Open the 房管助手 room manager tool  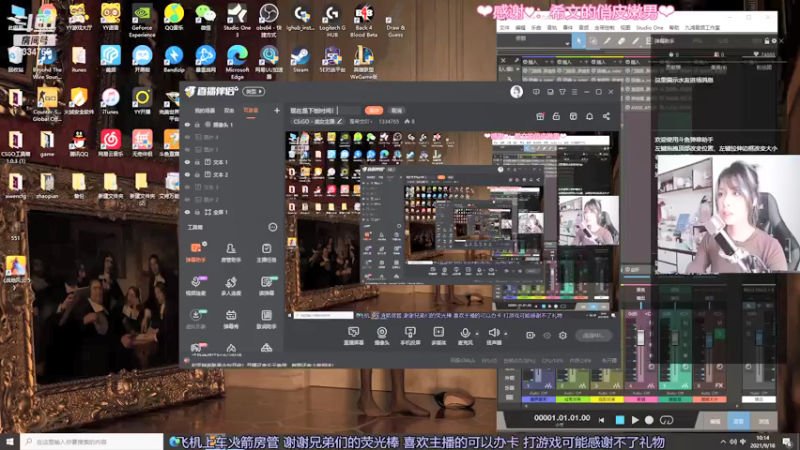[231, 252]
